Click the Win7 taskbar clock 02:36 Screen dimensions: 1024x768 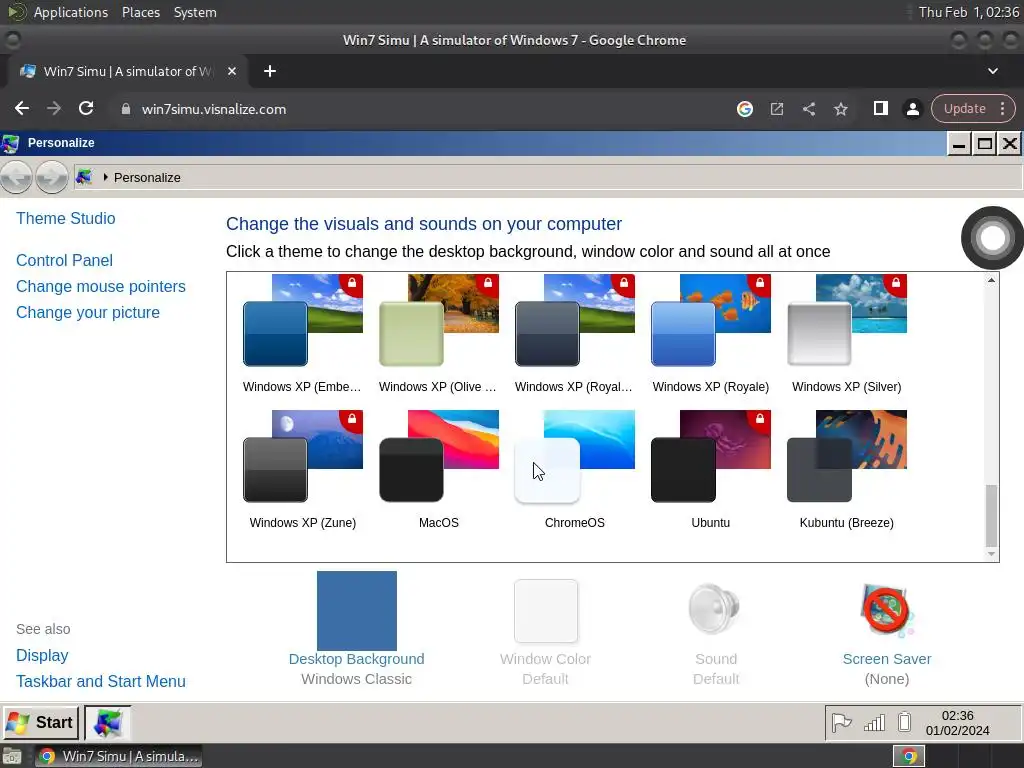tap(957, 723)
